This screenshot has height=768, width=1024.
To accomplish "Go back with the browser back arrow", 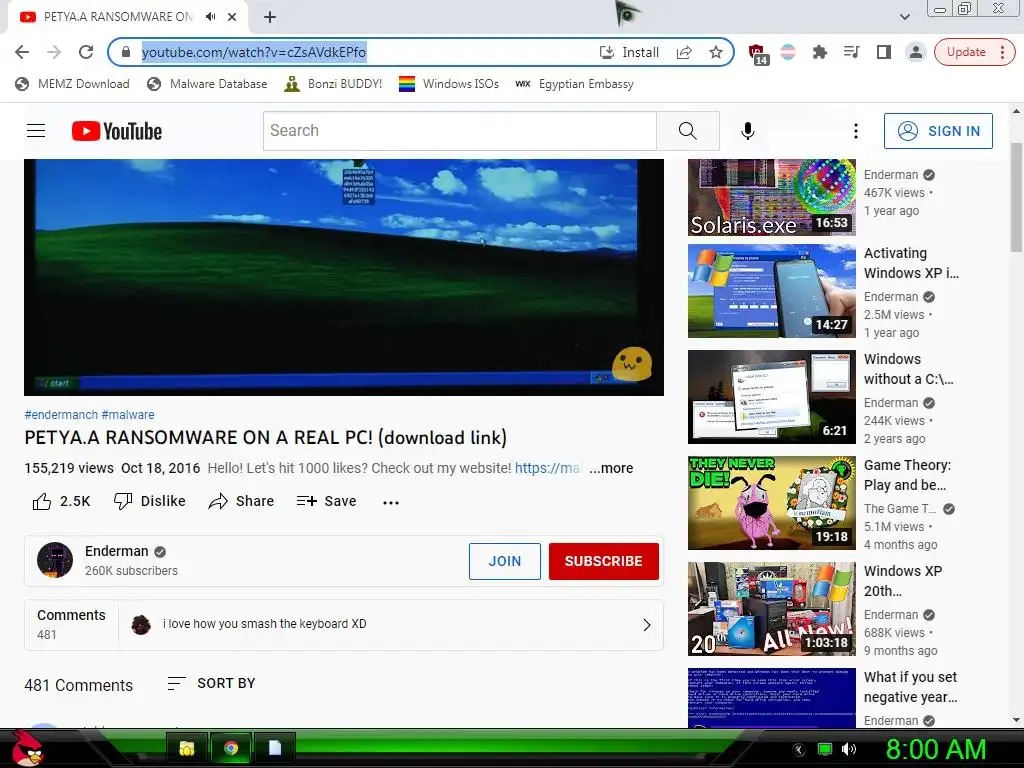I will click(22, 52).
